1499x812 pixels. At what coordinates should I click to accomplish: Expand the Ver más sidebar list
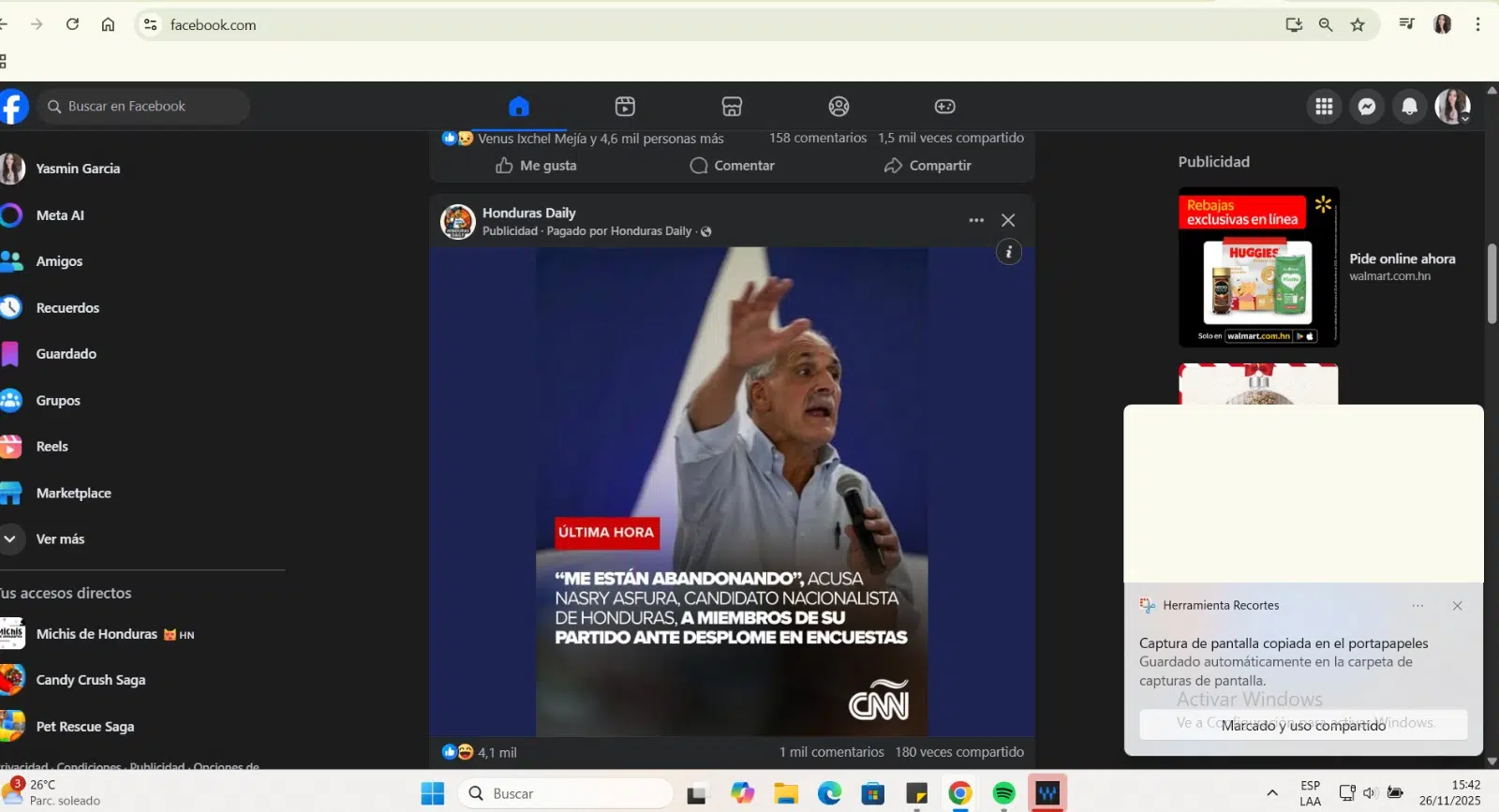coord(60,539)
